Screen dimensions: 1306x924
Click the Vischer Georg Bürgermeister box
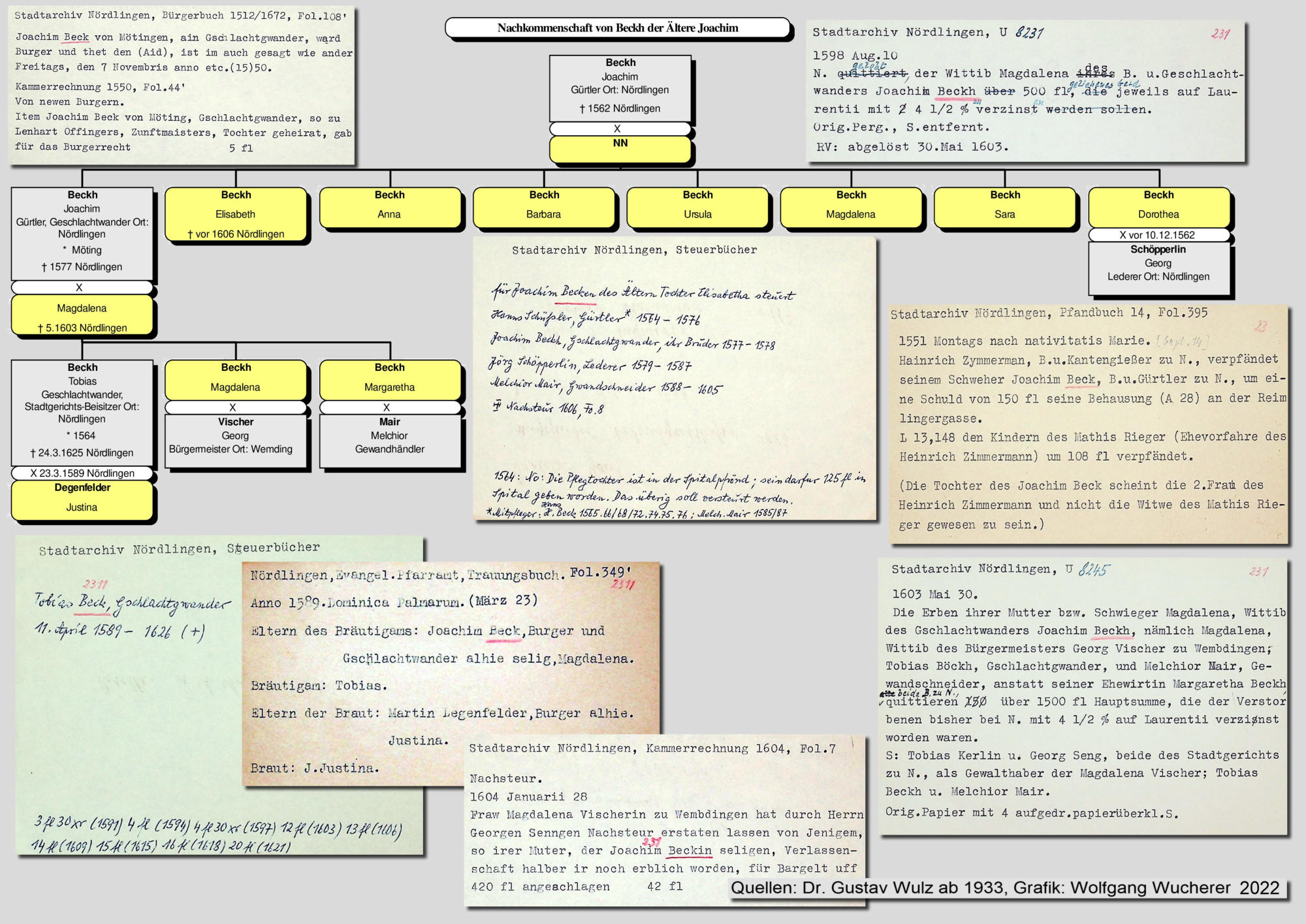click(x=235, y=440)
